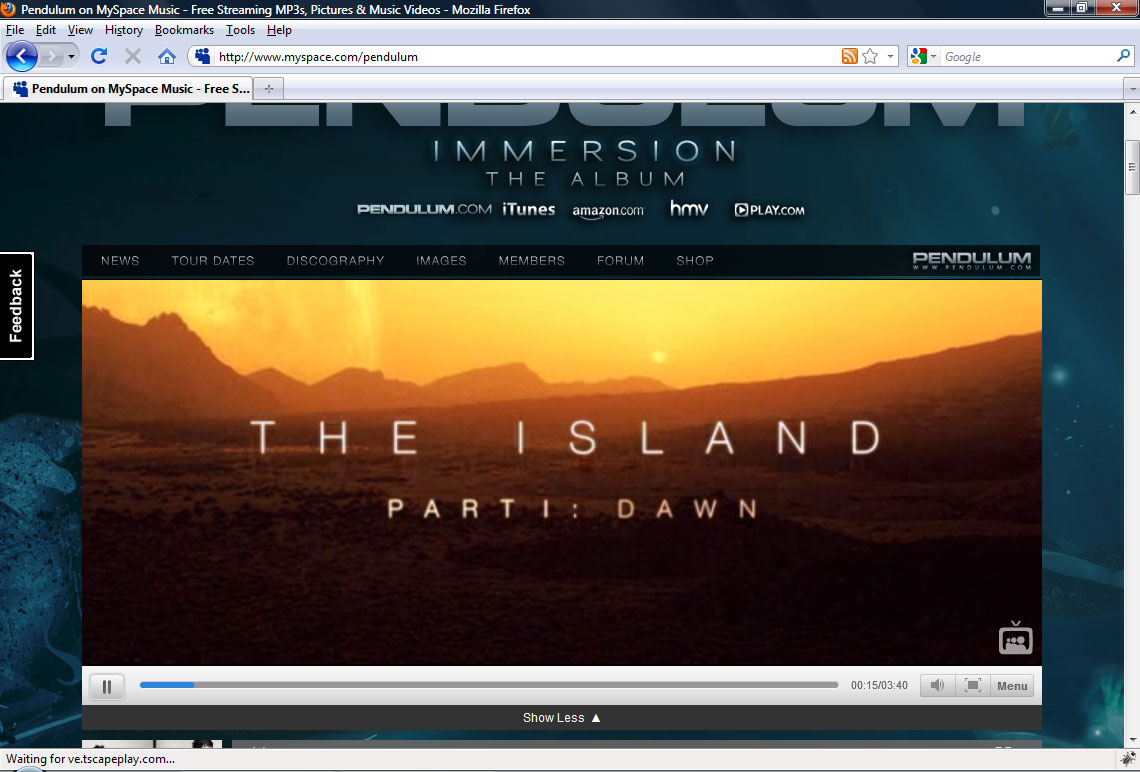Click the Forward navigation arrow
This screenshot has width=1140, height=772.
coord(51,56)
